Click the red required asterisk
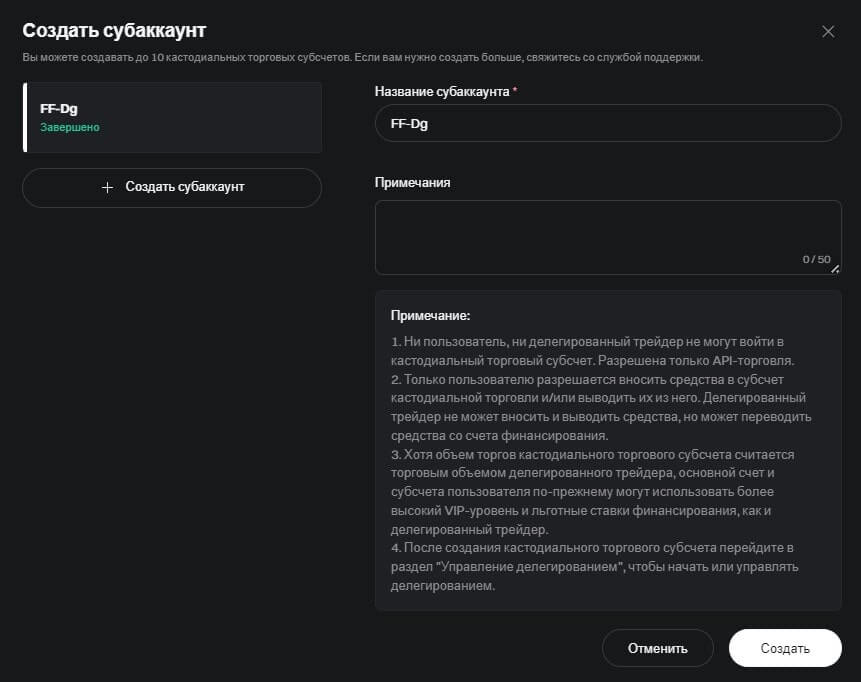The width and height of the screenshot is (861, 682). (x=515, y=91)
